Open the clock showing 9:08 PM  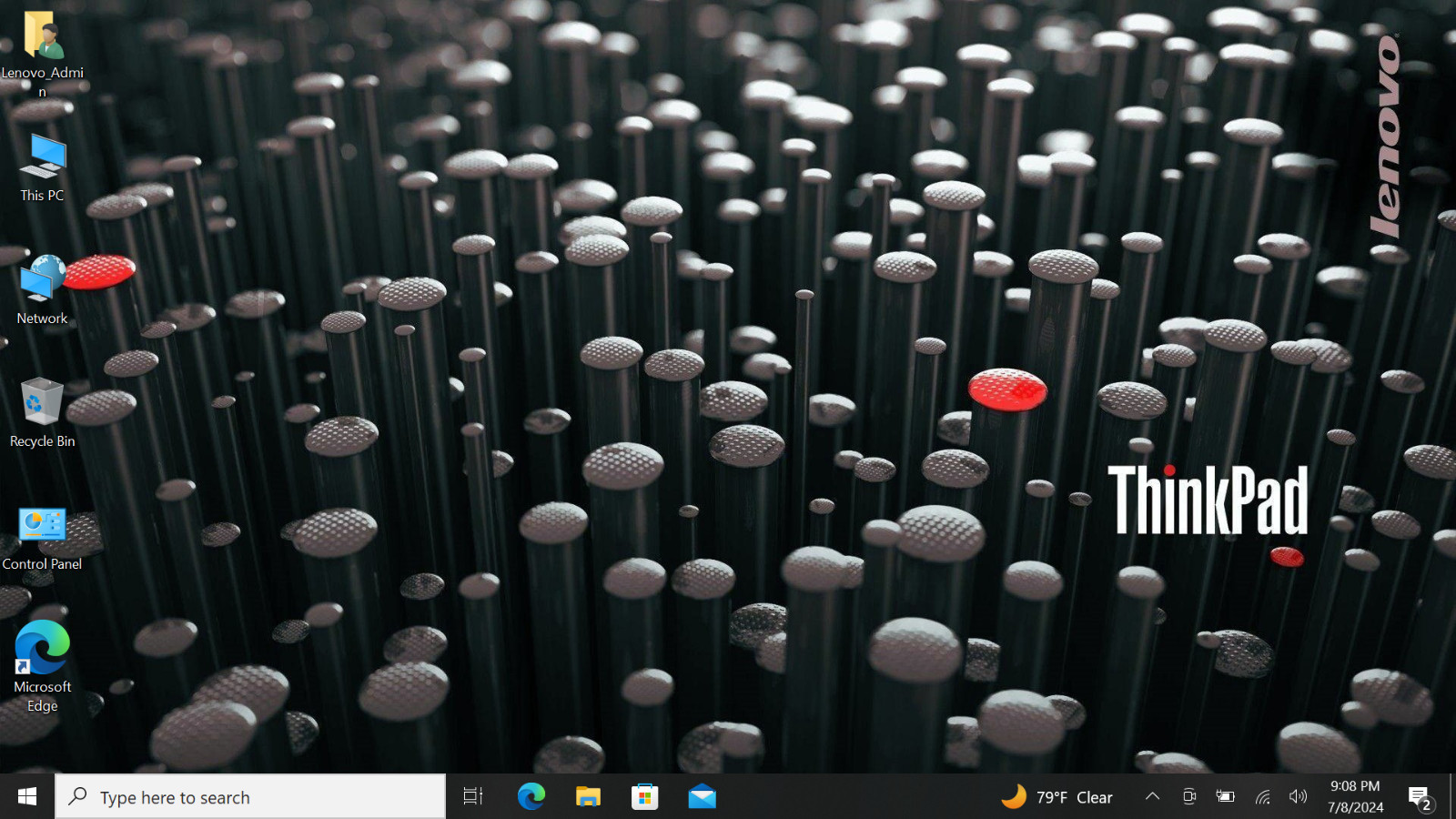[x=1355, y=797]
